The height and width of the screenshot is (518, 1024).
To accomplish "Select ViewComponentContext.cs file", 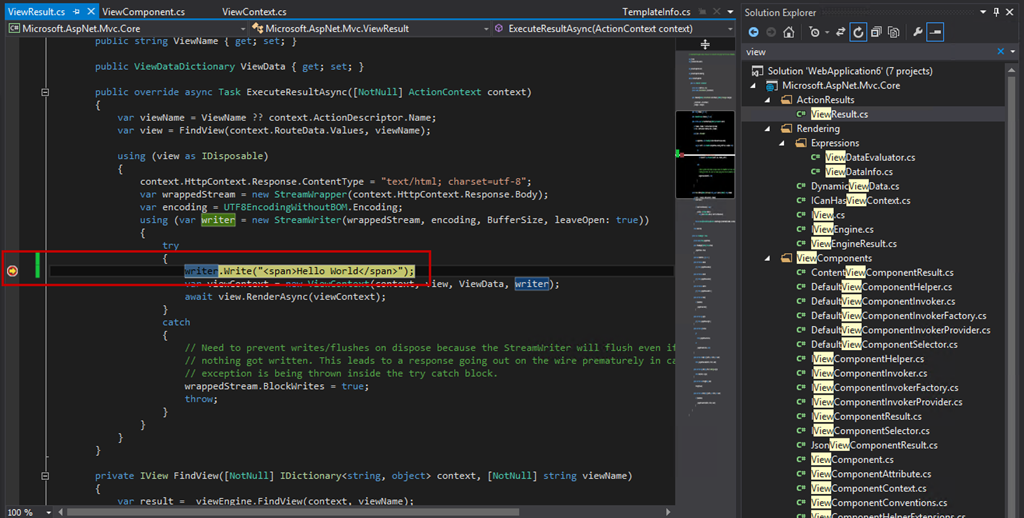I will [868, 488].
